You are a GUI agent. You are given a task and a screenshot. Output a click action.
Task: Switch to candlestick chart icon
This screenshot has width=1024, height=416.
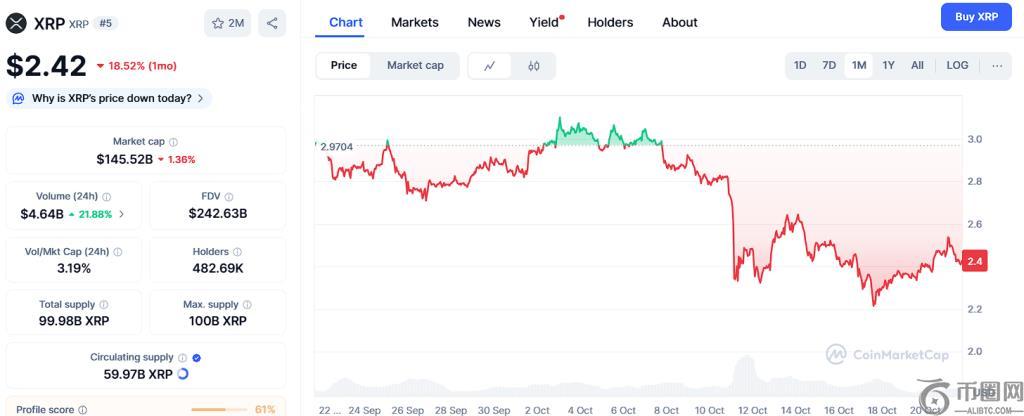coord(534,66)
